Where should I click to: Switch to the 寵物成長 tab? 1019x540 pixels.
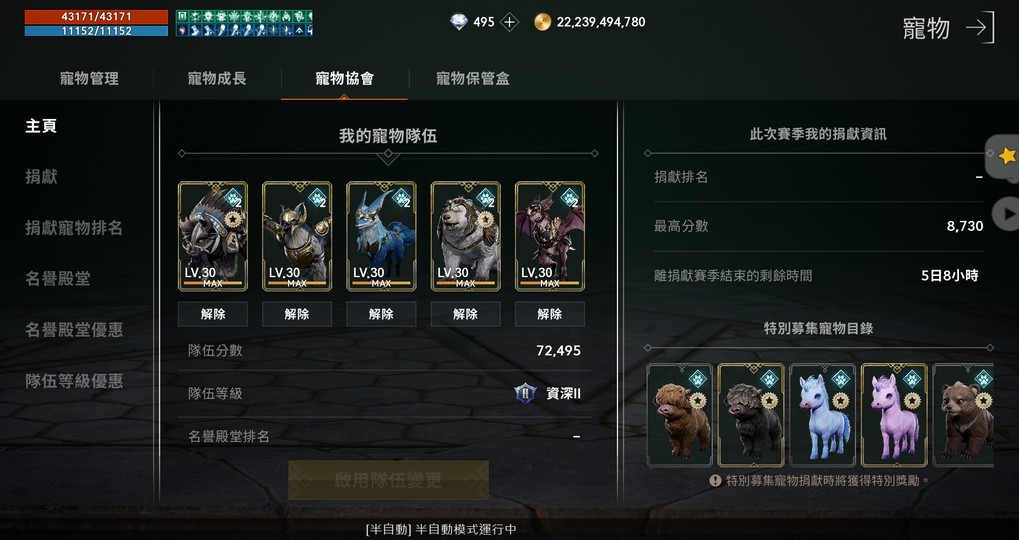[x=217, y=79]
